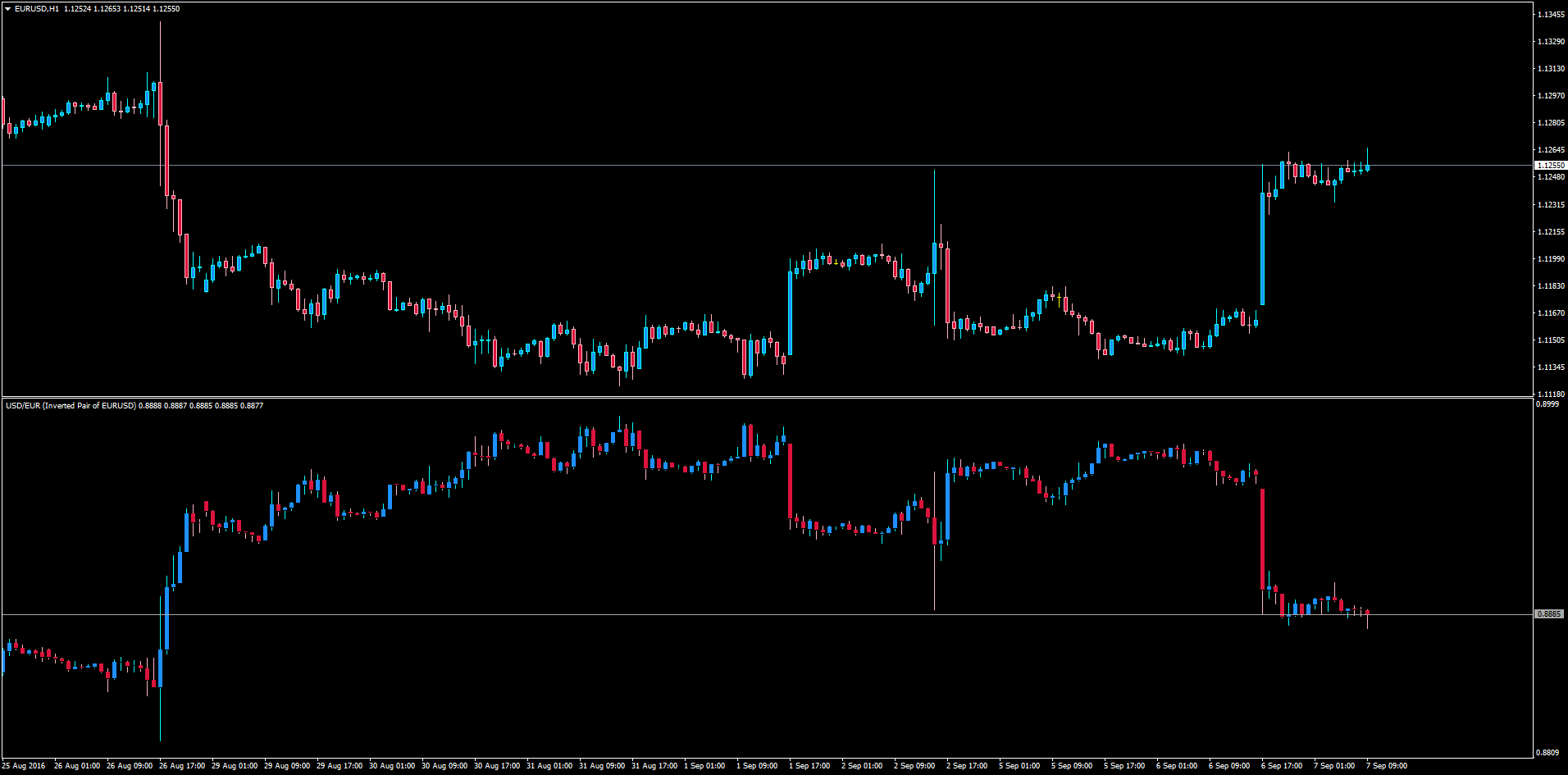Click the 31 Aug 01:00 time label
Viewport: 1568px width, 775px height.
[549, 766]
